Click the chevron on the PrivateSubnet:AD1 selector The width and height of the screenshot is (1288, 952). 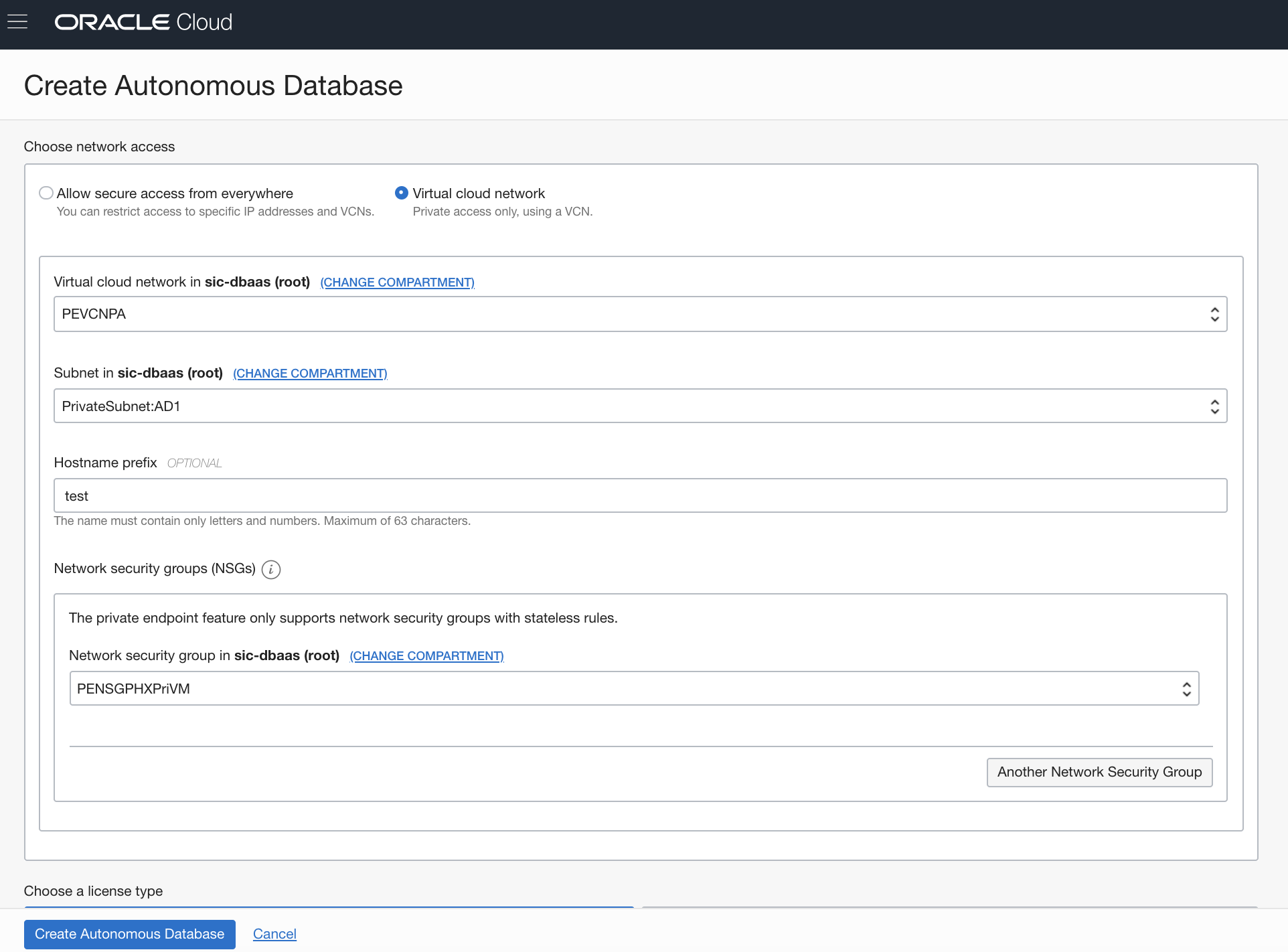1214,406
